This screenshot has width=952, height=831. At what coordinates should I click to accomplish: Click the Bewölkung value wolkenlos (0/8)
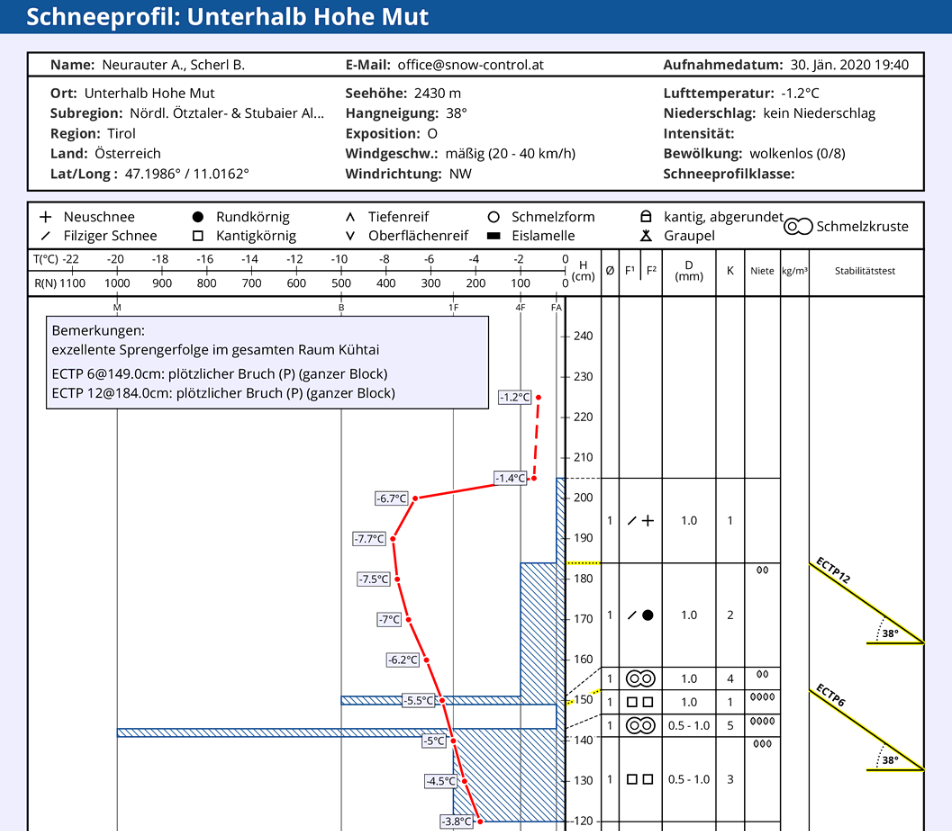coord(797,154)
